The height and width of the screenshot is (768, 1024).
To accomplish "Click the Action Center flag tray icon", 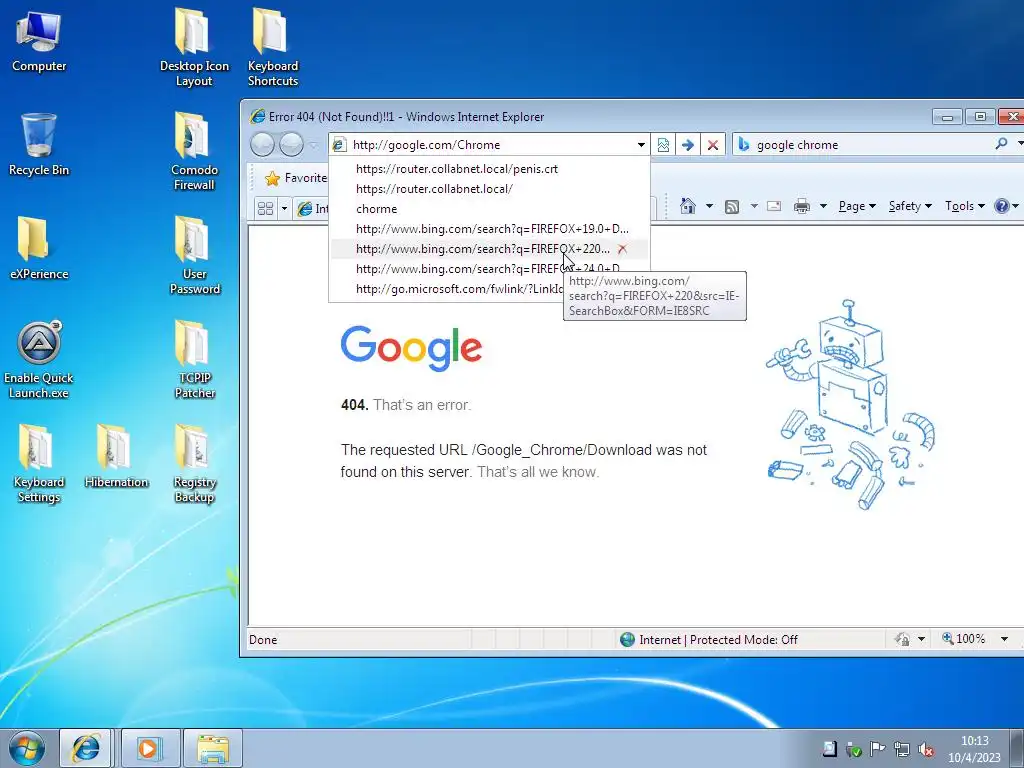I will [x=878, y=749].
